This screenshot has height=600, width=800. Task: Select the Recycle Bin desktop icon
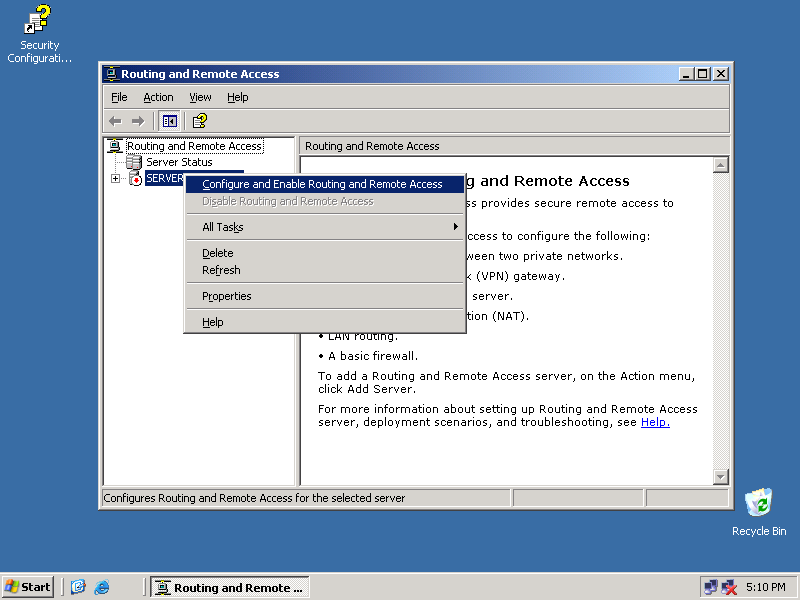(x=759, y=512)
